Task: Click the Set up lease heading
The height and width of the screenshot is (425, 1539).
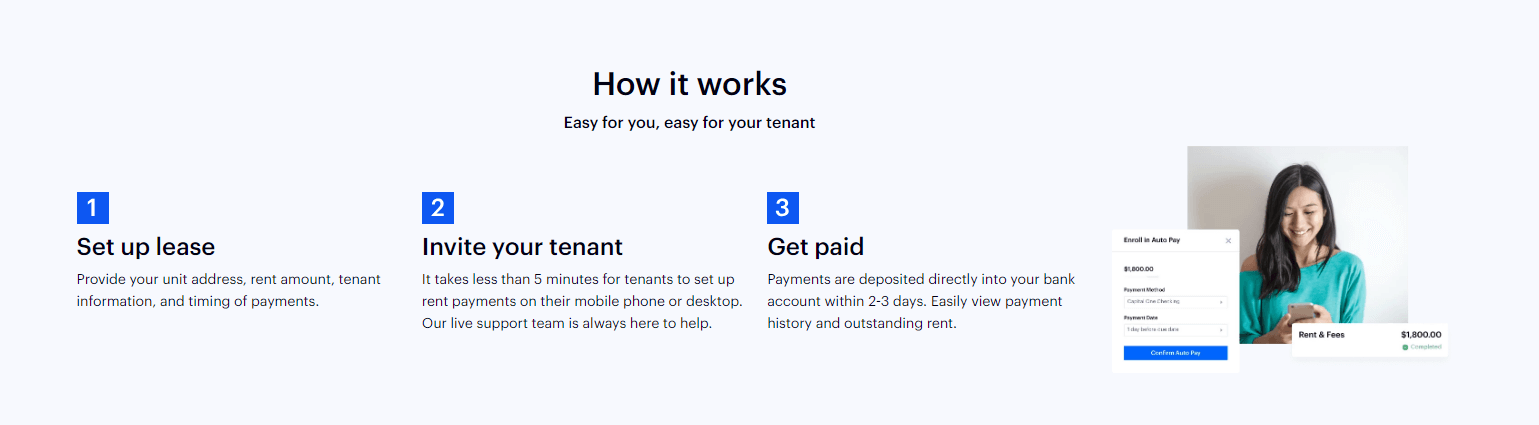Action: tap(146, 247)
